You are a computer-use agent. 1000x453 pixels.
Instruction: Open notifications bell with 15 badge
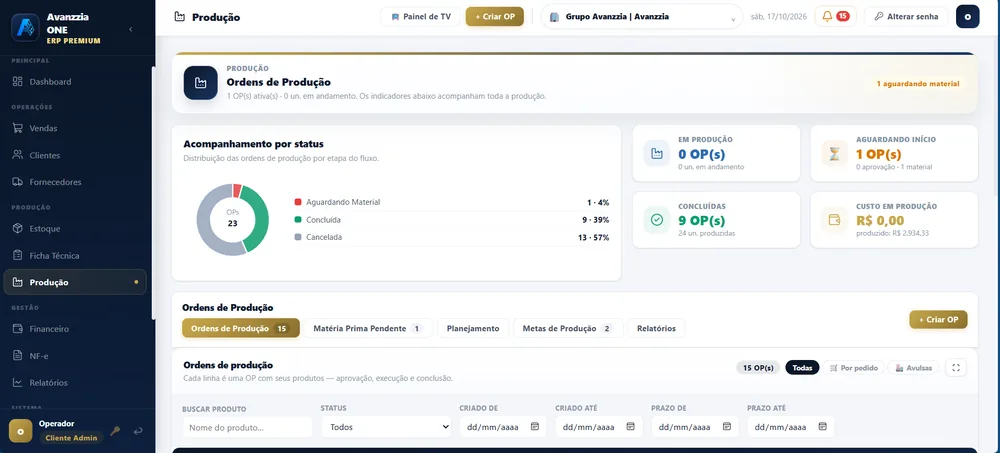835,17
